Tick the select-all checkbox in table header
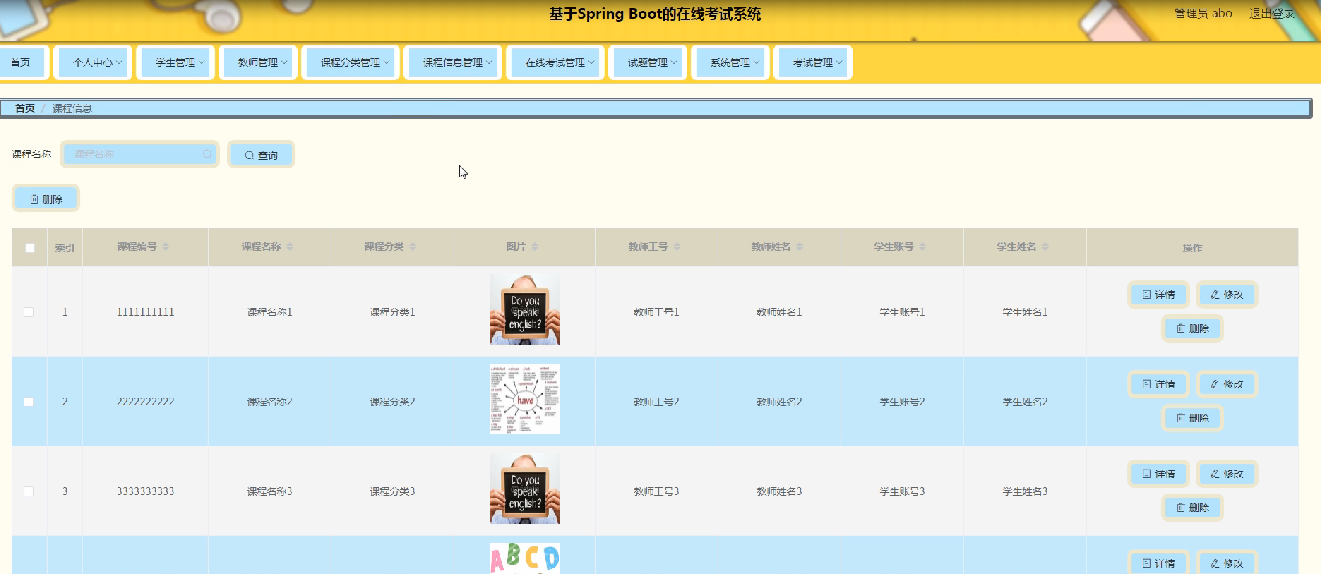The width and height of the screenshot is (1321, 574). pyautogui.click(x=29, y=248)
